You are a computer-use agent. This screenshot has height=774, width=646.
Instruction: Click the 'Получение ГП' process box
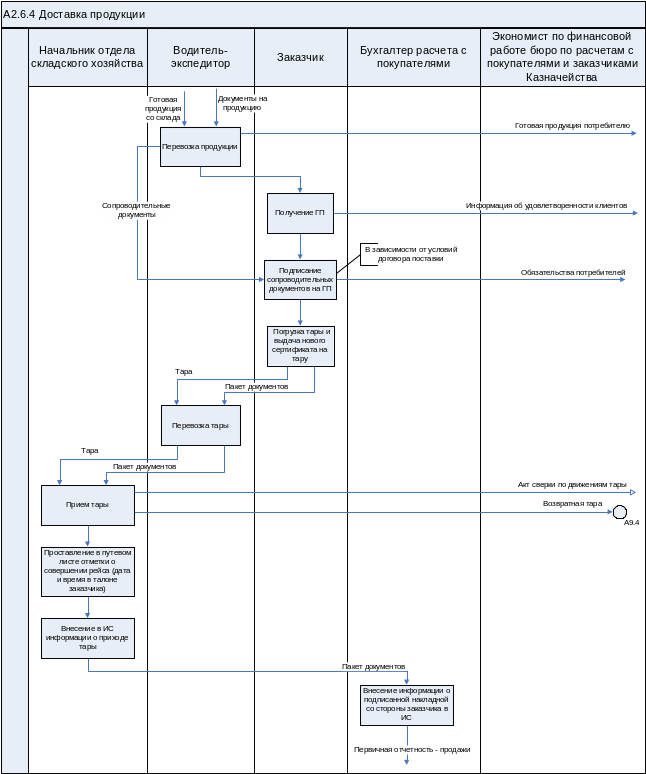(x=300, y=213)
